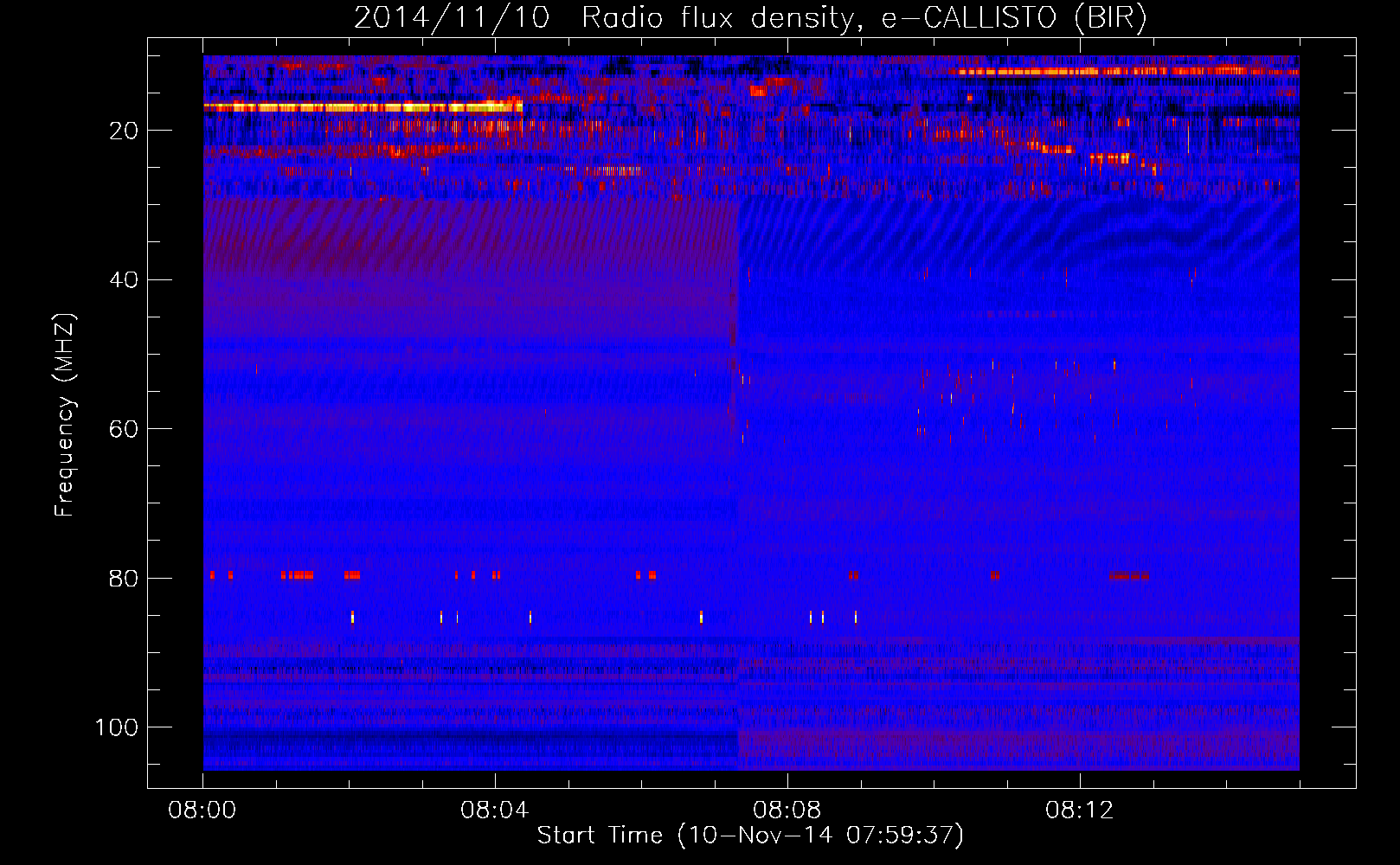The width and height of the screenshot is (1400, 865).
Task: Click the plot title '2014/11/10 Radio flux density'
Action: [750, 17]
